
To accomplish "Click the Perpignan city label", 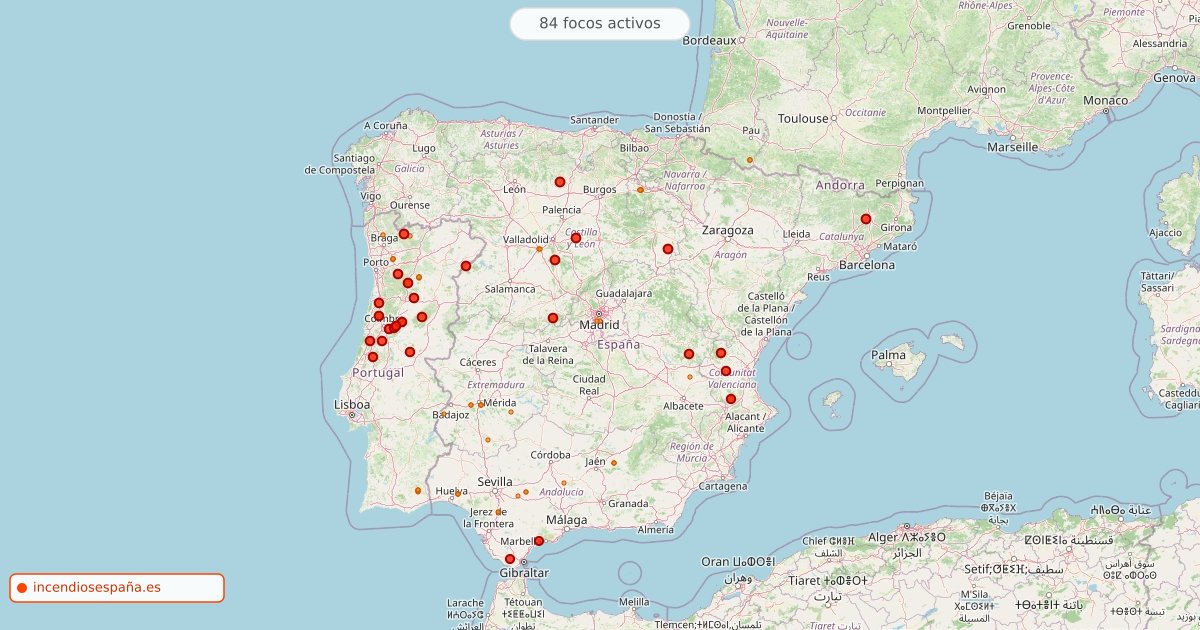I will pos(899,184).
